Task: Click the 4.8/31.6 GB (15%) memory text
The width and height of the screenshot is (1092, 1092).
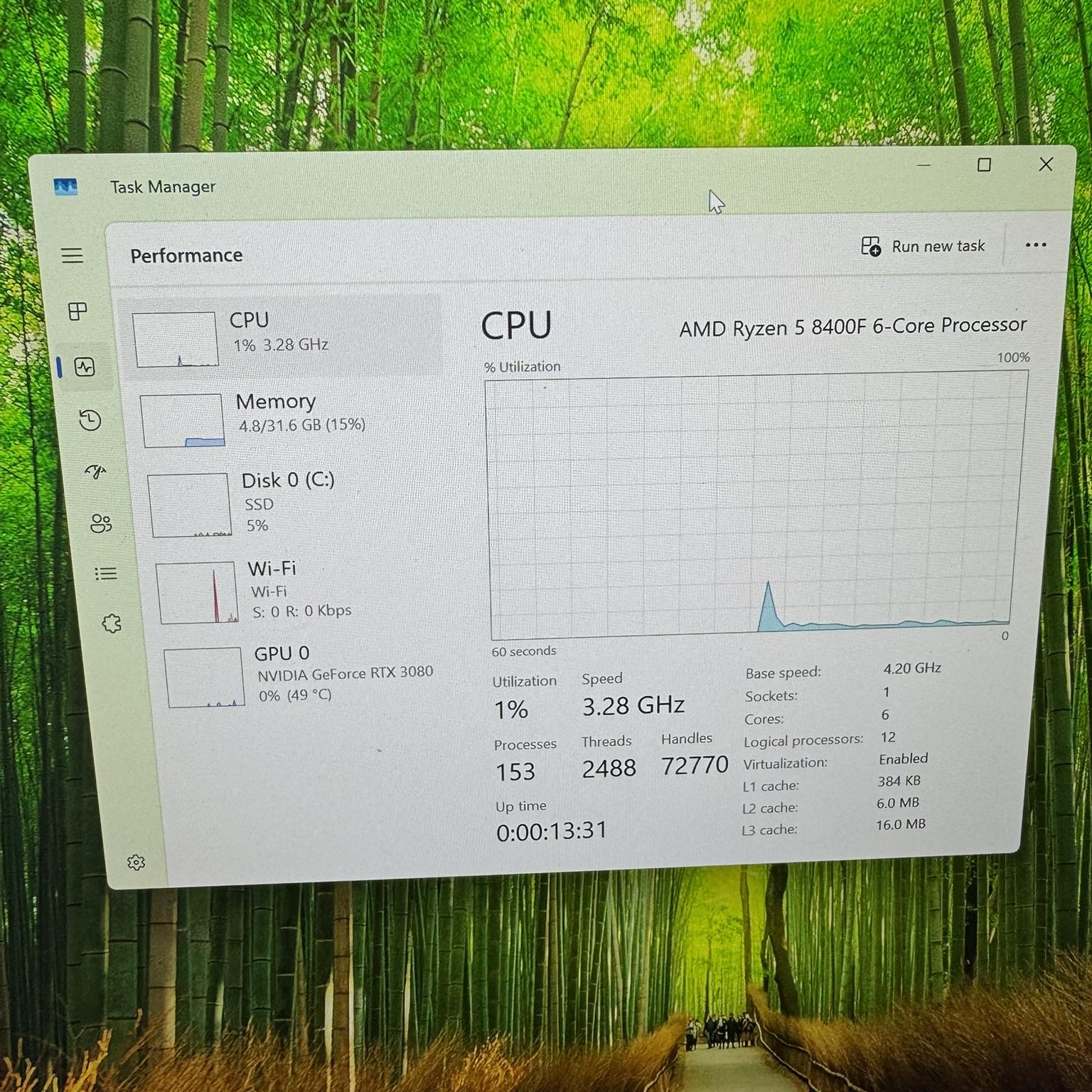Action: [x=302, y=425]
